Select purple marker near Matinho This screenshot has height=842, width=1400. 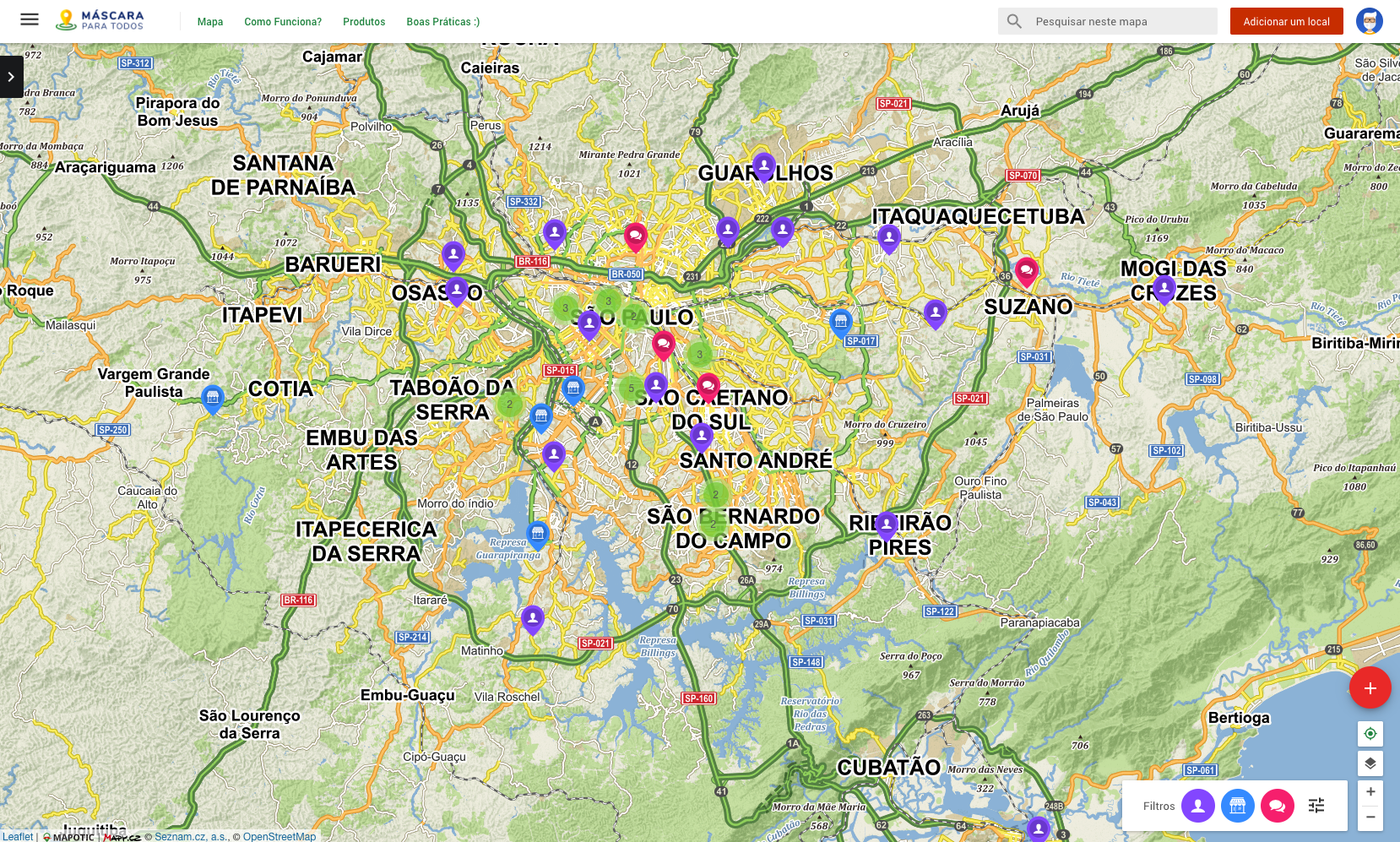pos(533,620)
